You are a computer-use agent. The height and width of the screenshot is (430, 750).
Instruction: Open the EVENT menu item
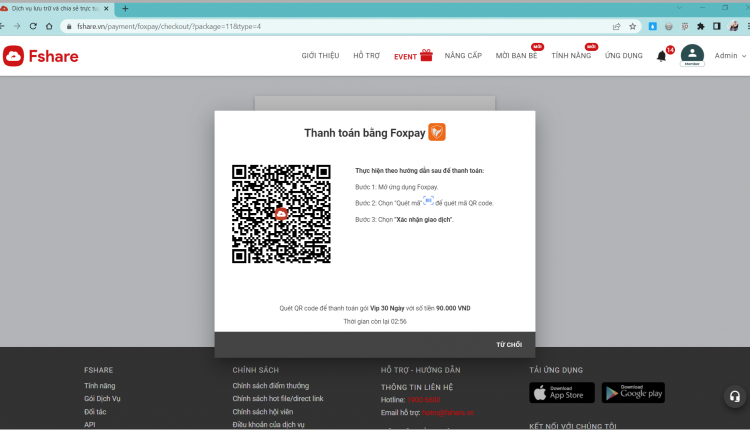405,56
